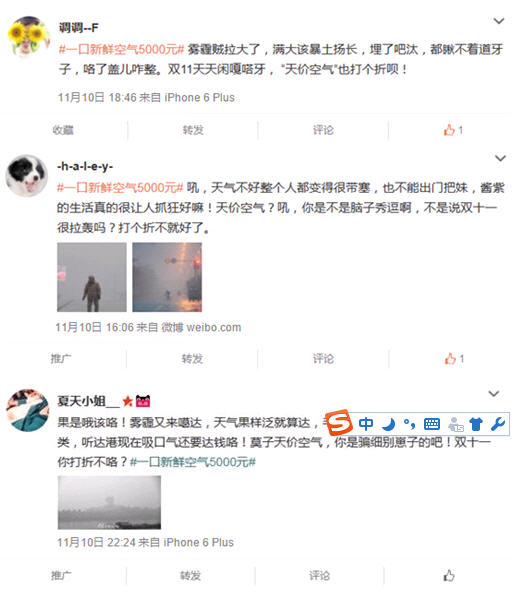
Task: Like the post by 夏天小姐__
Action: (449, 576)
